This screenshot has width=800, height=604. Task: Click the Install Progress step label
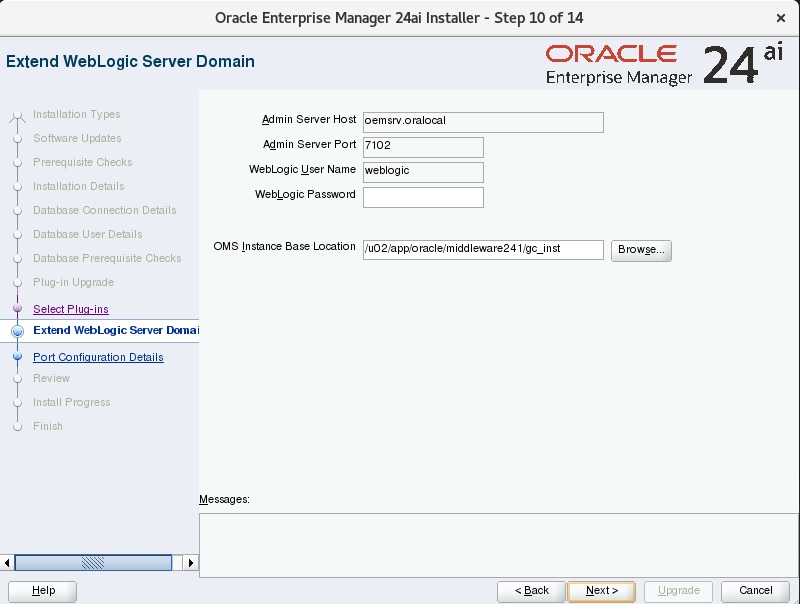point(71,402)
